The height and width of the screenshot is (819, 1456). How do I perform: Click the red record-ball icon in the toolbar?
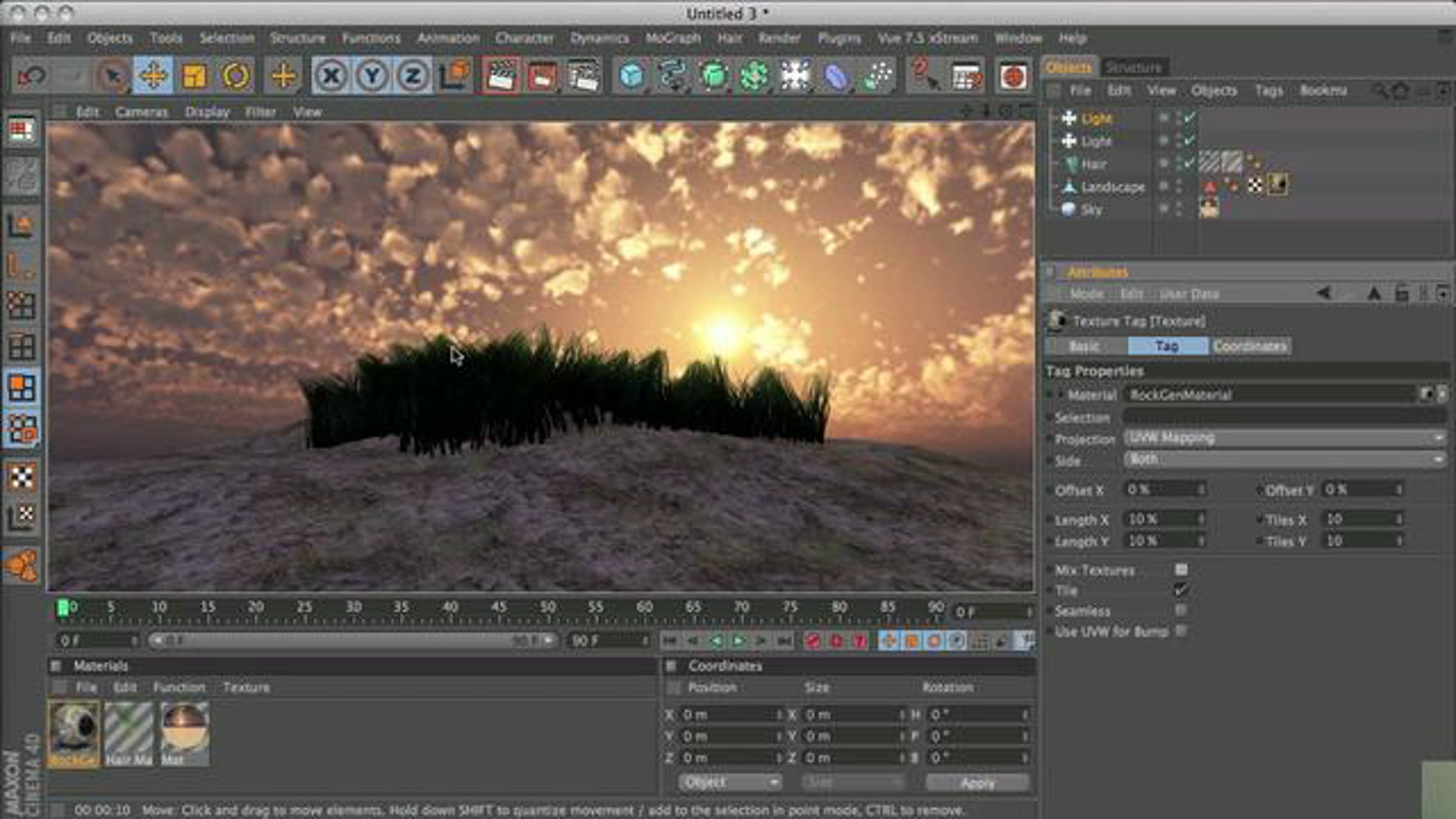click(x=1013, y=76)
